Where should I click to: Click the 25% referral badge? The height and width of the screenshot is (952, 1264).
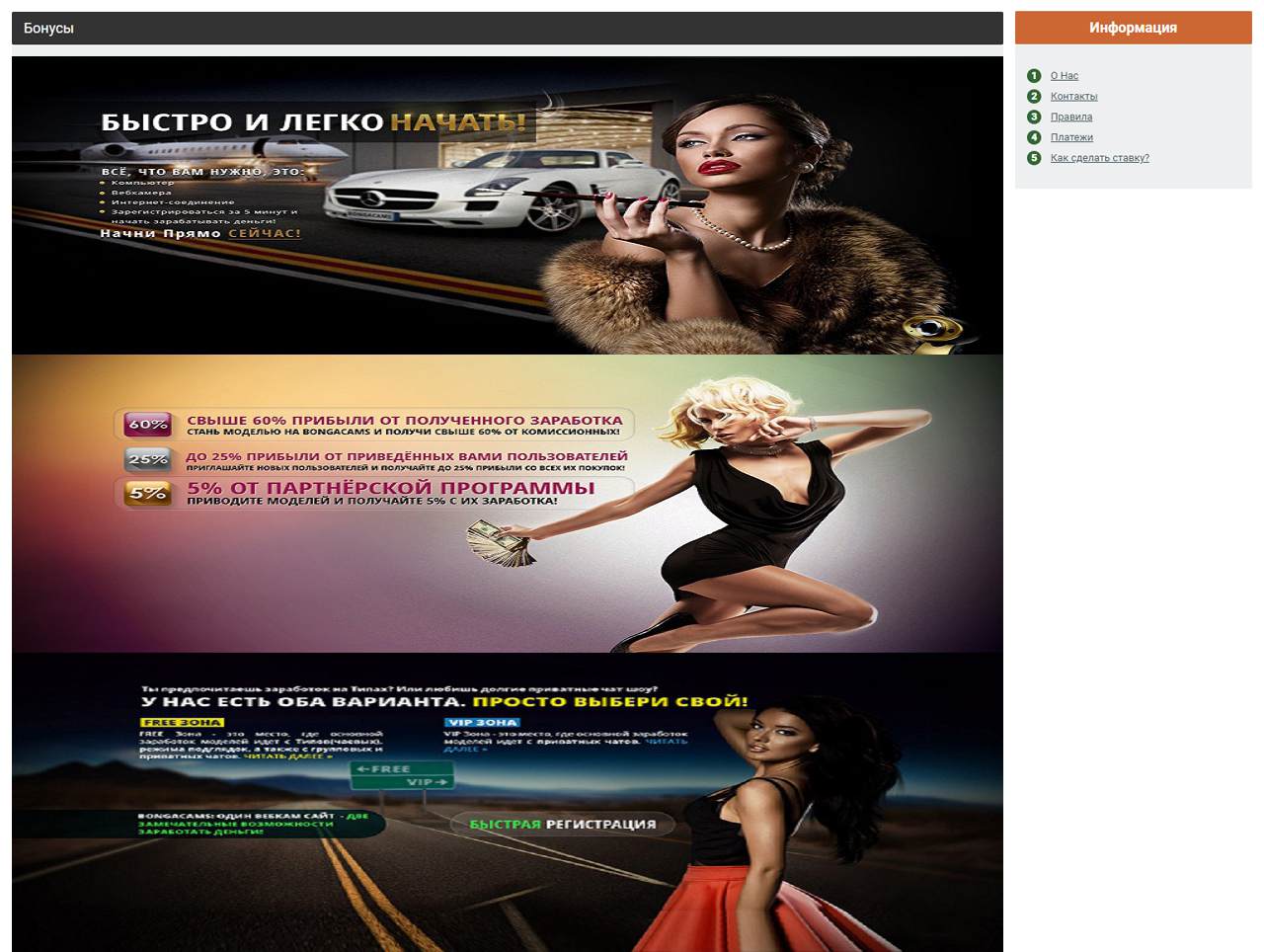pos(147,460)
